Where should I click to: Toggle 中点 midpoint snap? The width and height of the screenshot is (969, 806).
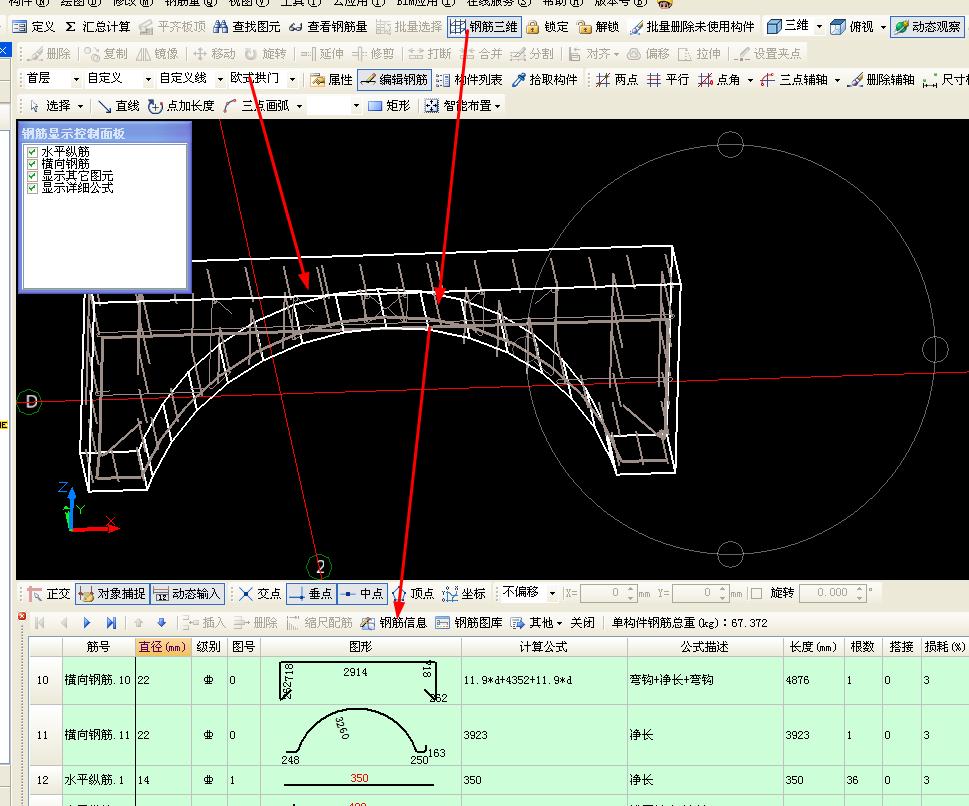point(362,593)
